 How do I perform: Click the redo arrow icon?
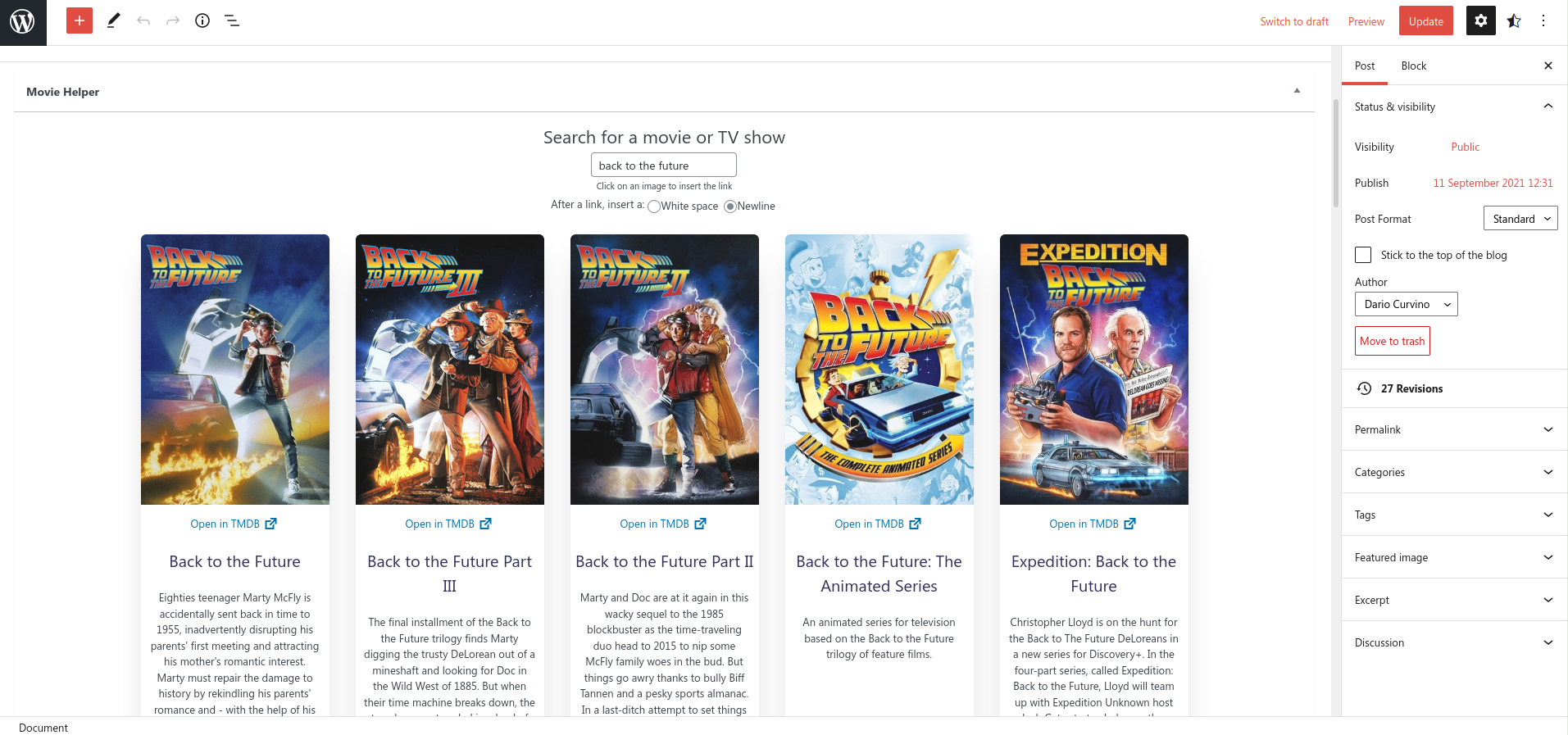[173, 20]
